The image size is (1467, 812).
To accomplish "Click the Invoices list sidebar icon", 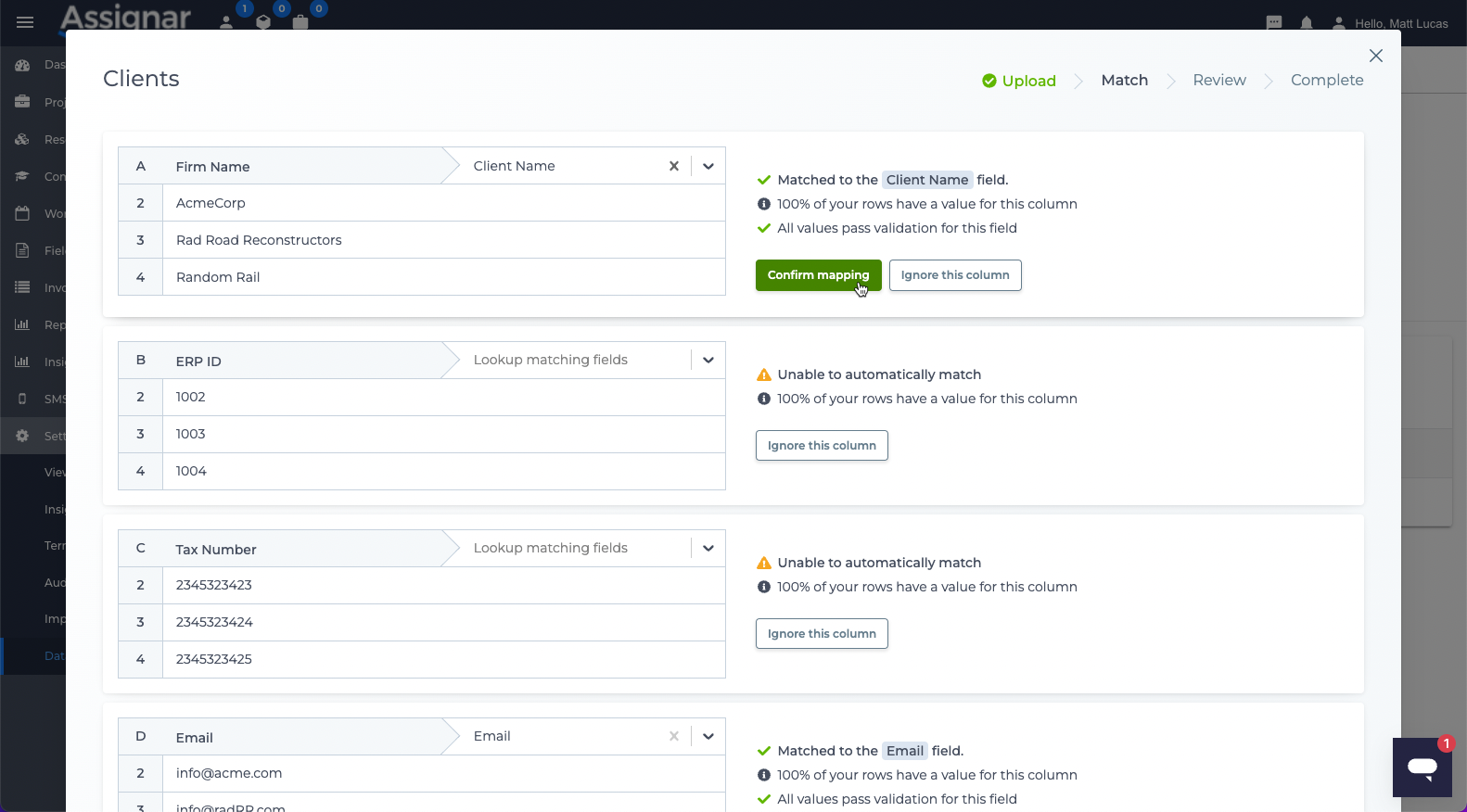I will pyautogui.click(x=22, y=287).
